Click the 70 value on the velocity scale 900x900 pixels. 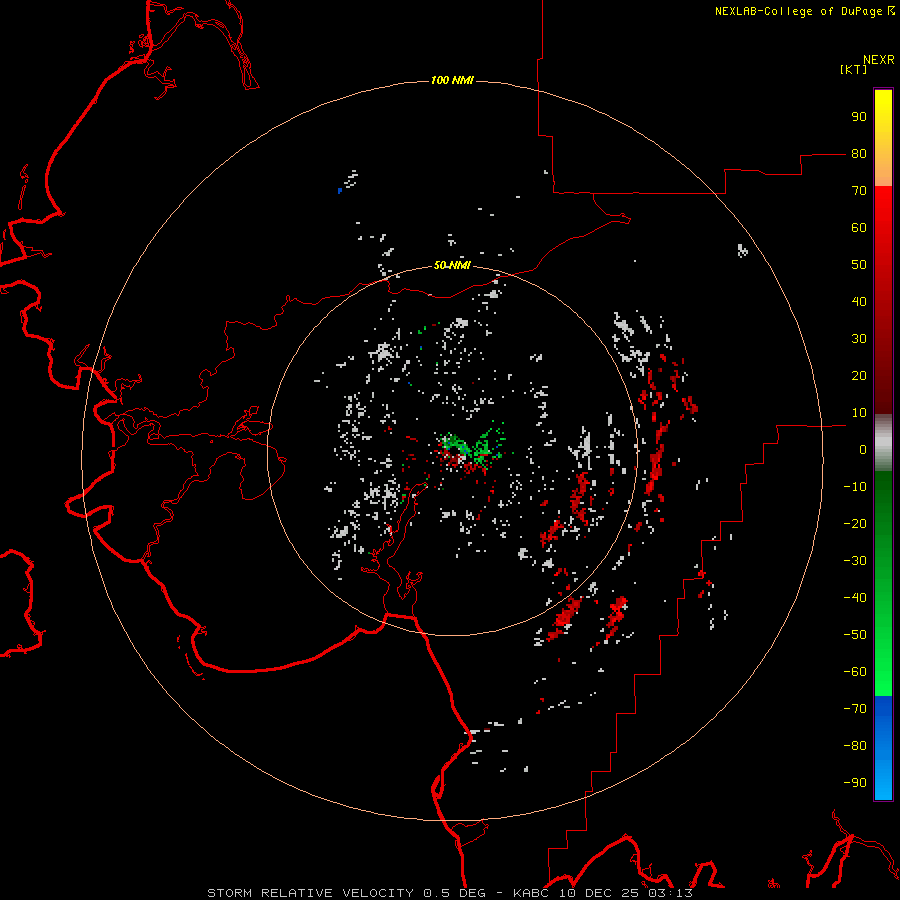click(859, 191)
